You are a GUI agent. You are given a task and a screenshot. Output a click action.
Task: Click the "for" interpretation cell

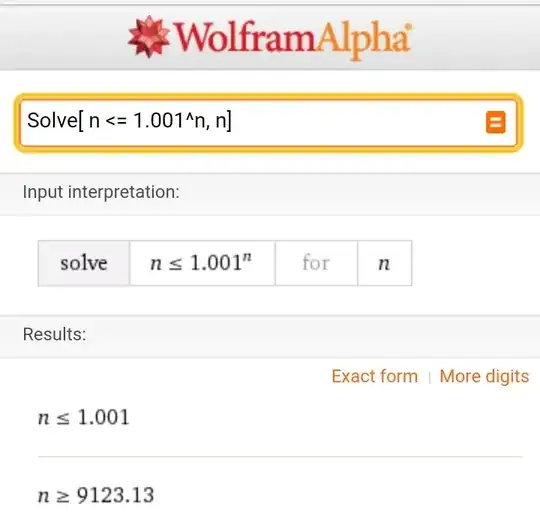[316, 263]
